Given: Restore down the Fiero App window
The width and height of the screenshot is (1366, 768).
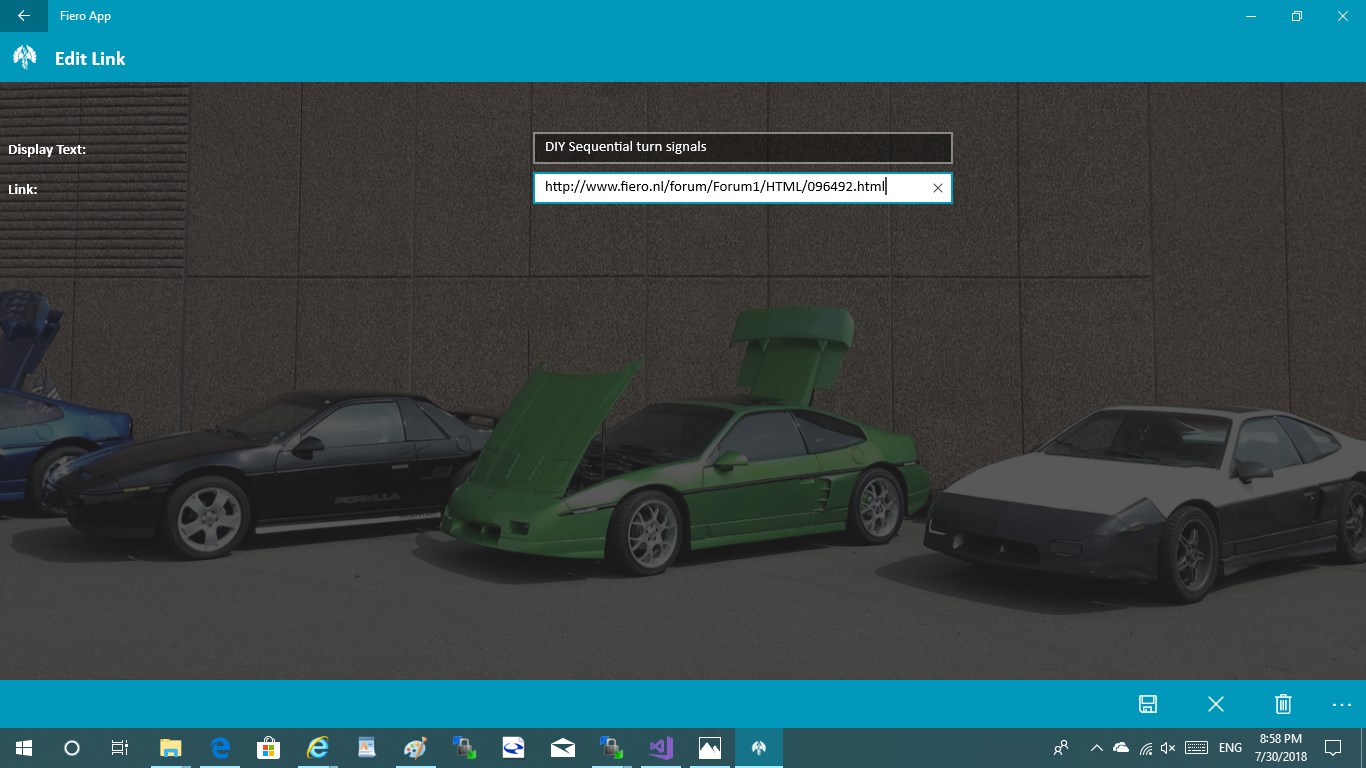Looking at the screenshot, I should (1297, 16).
